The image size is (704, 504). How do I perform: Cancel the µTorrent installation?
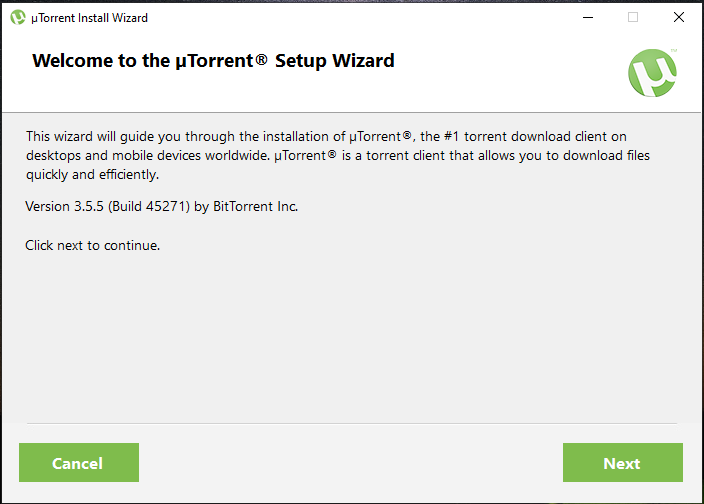79,462
